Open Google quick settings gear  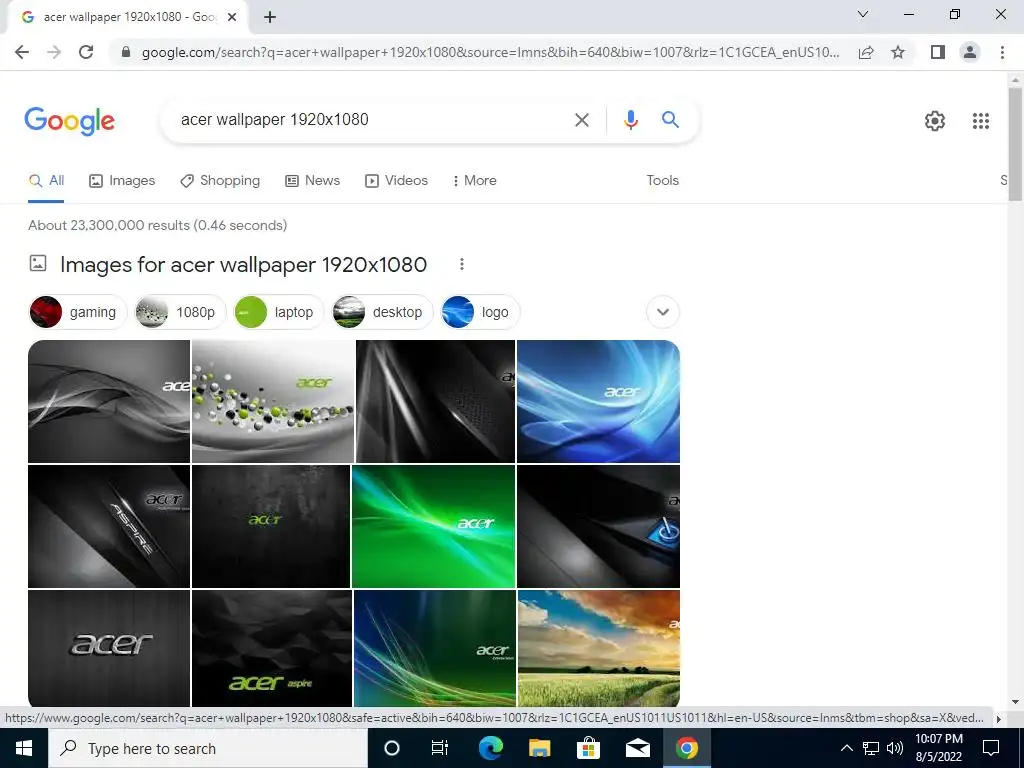[x=935, y=121]
